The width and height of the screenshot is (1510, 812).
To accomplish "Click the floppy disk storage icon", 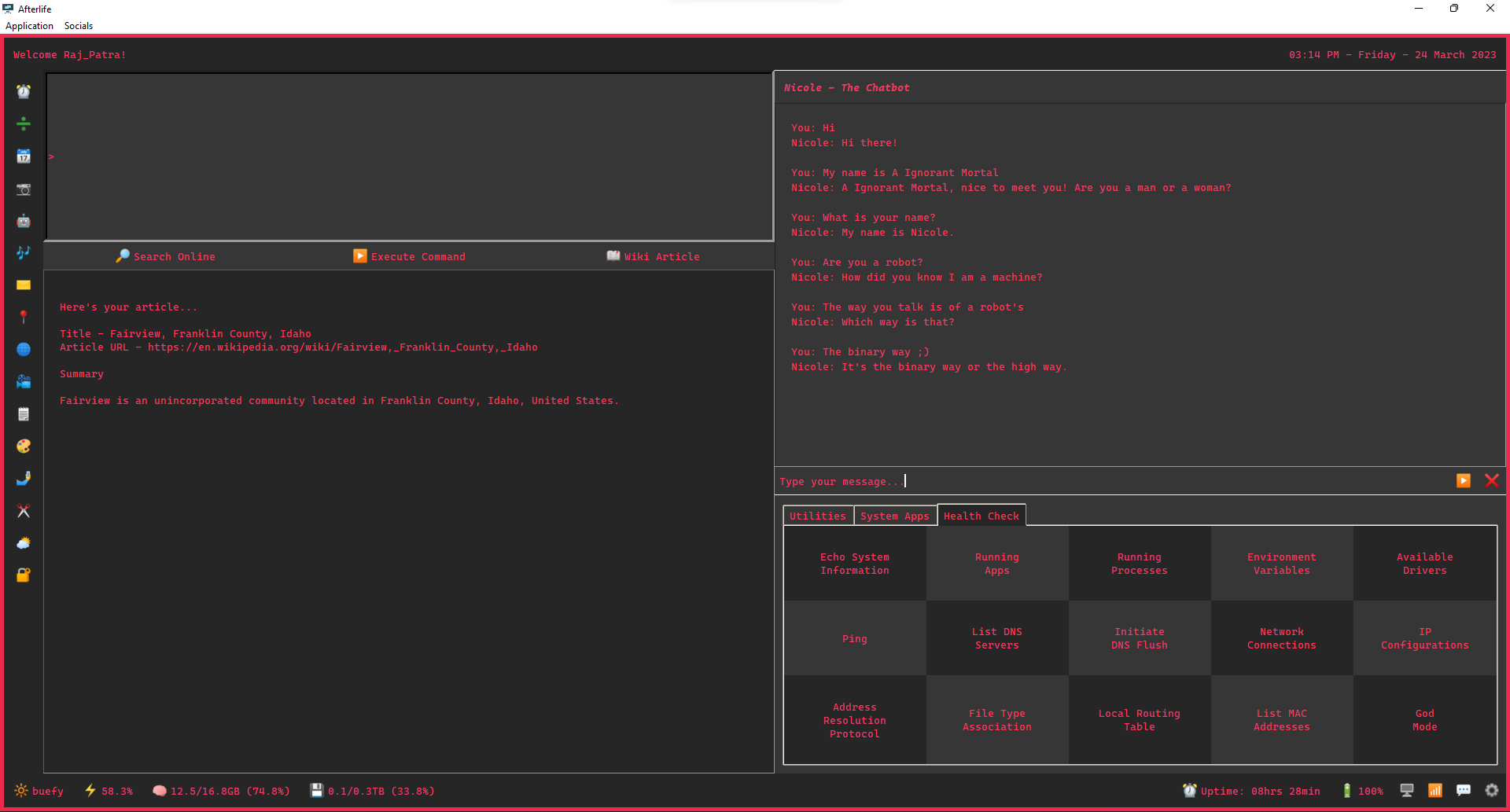I will 317,790.
